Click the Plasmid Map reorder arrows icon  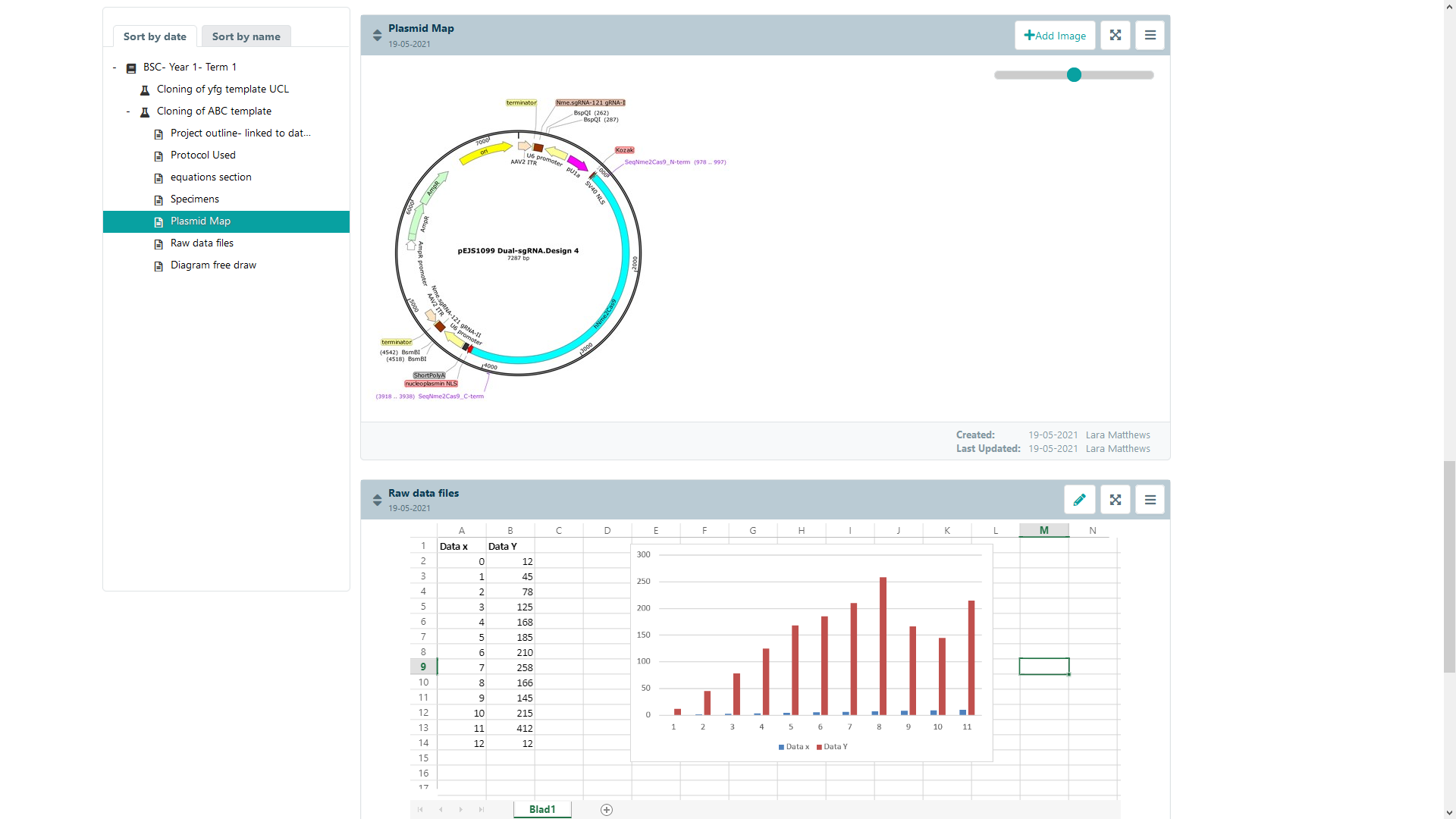(377, 36)
